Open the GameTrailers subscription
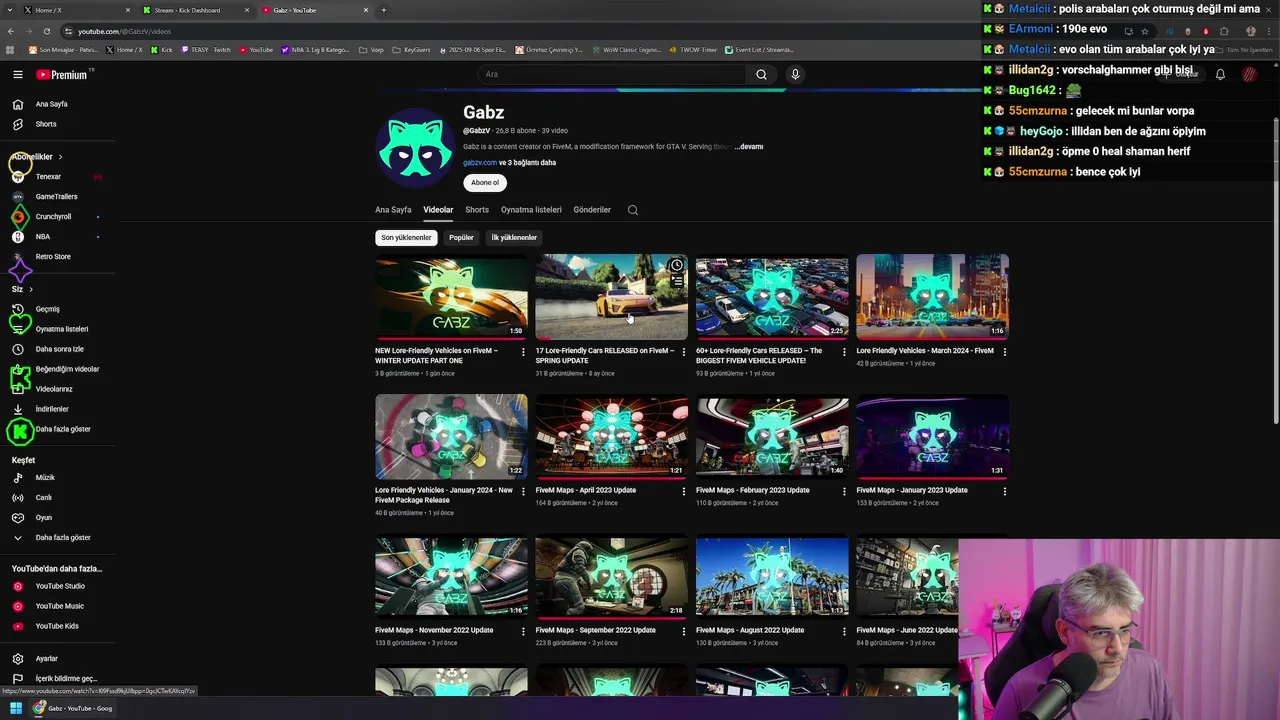 (x=56, y=197)
